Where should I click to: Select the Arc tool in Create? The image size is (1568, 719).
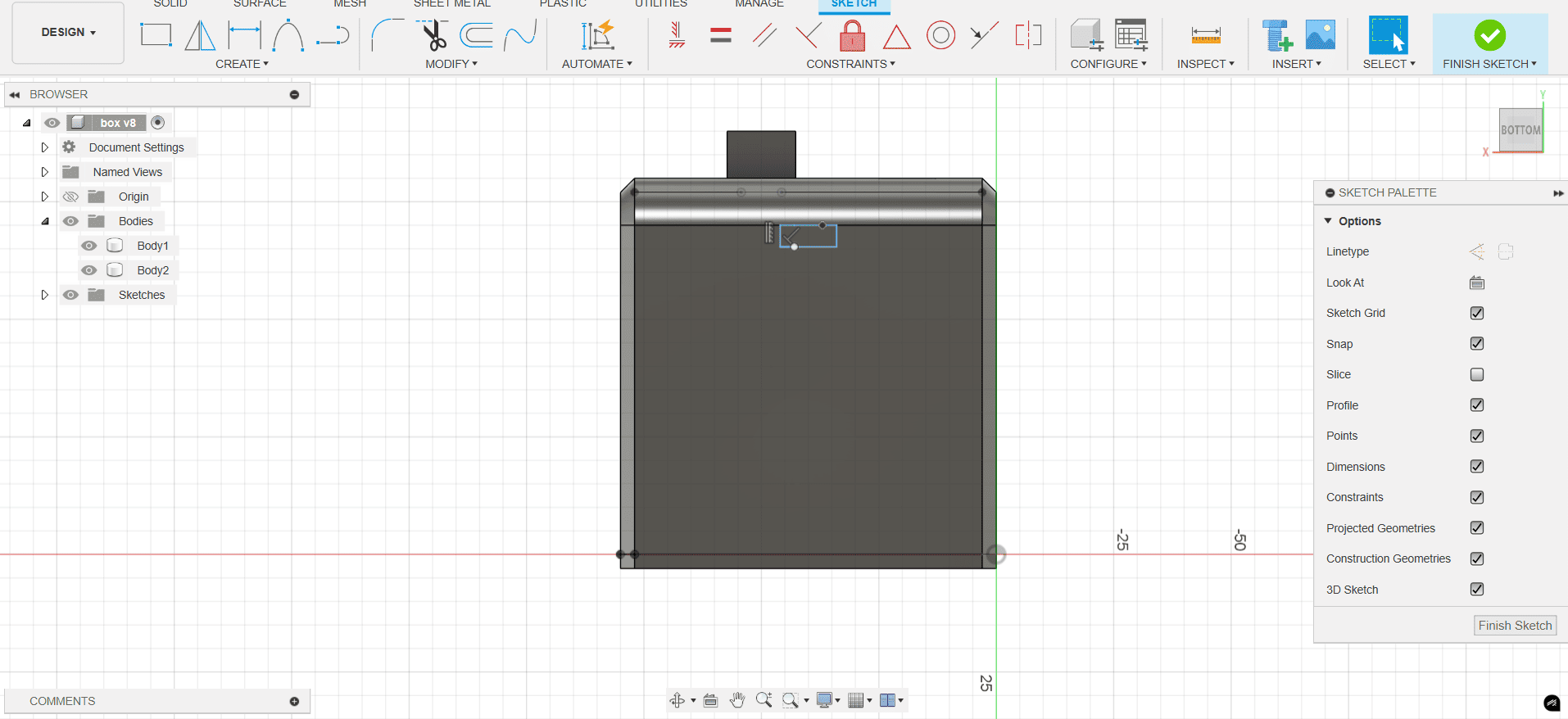click(x=288, y=35)
